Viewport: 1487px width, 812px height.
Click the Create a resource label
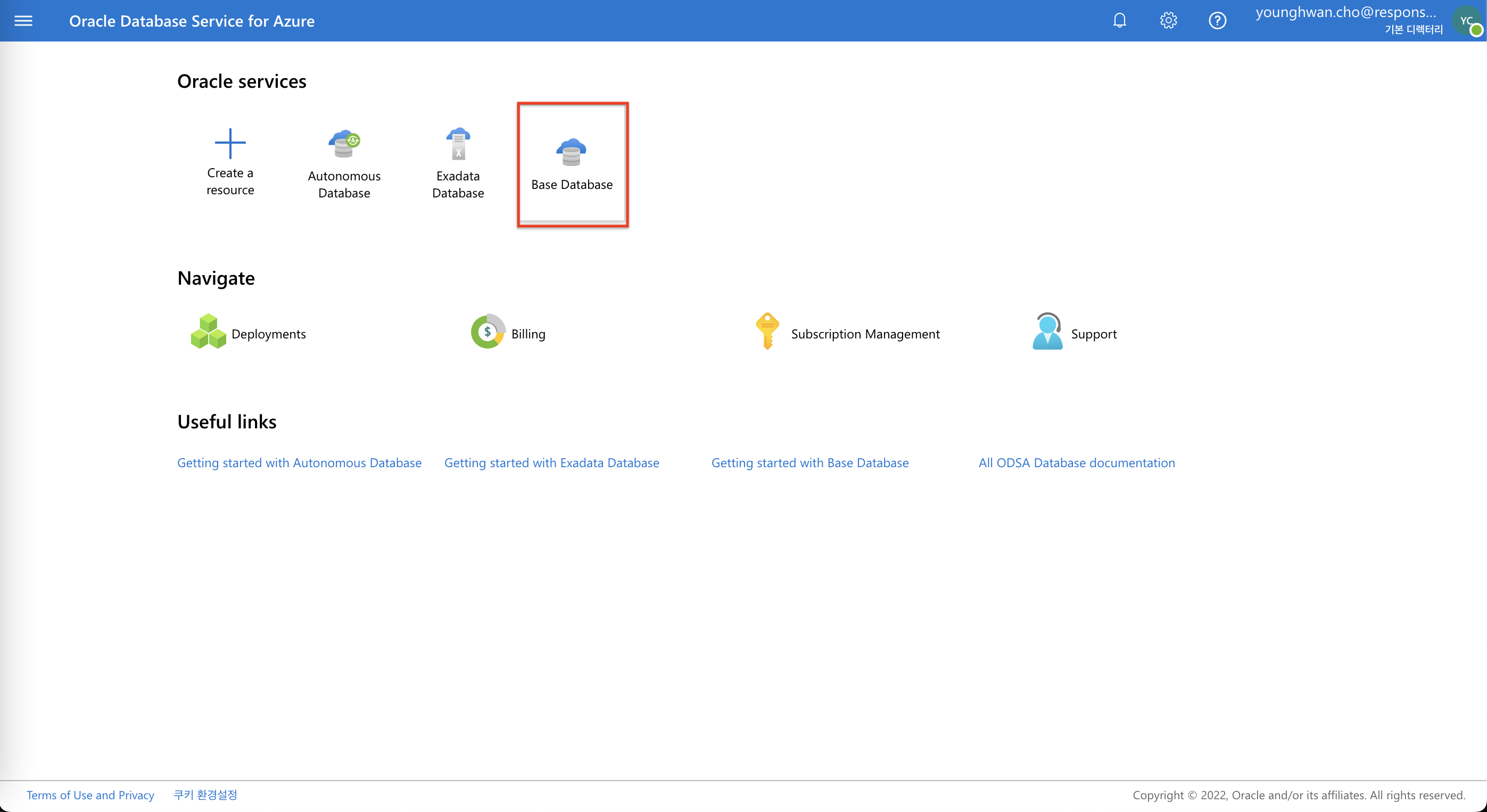(x=230, y=181)
